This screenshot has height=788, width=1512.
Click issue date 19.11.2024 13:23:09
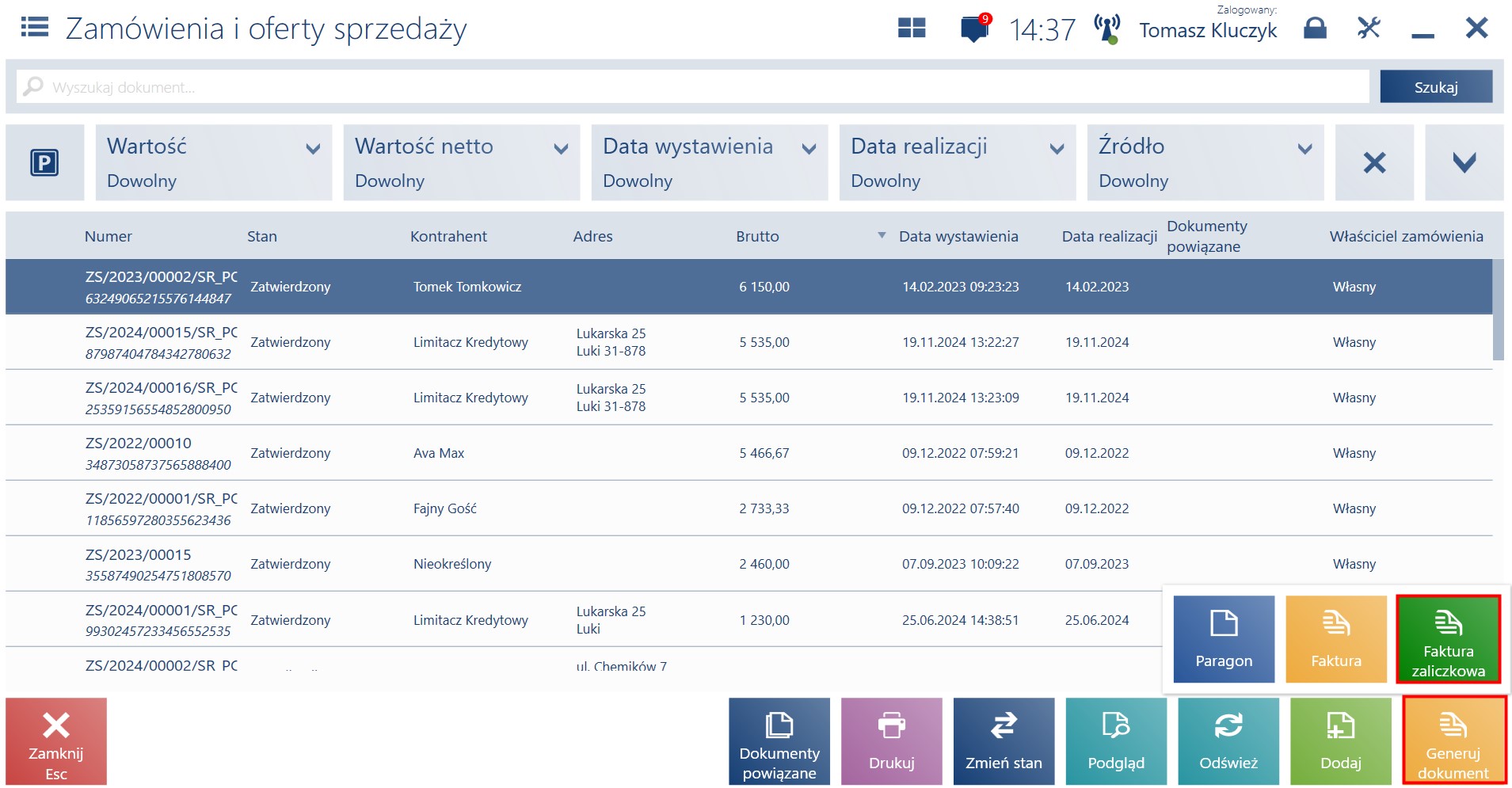961,398
